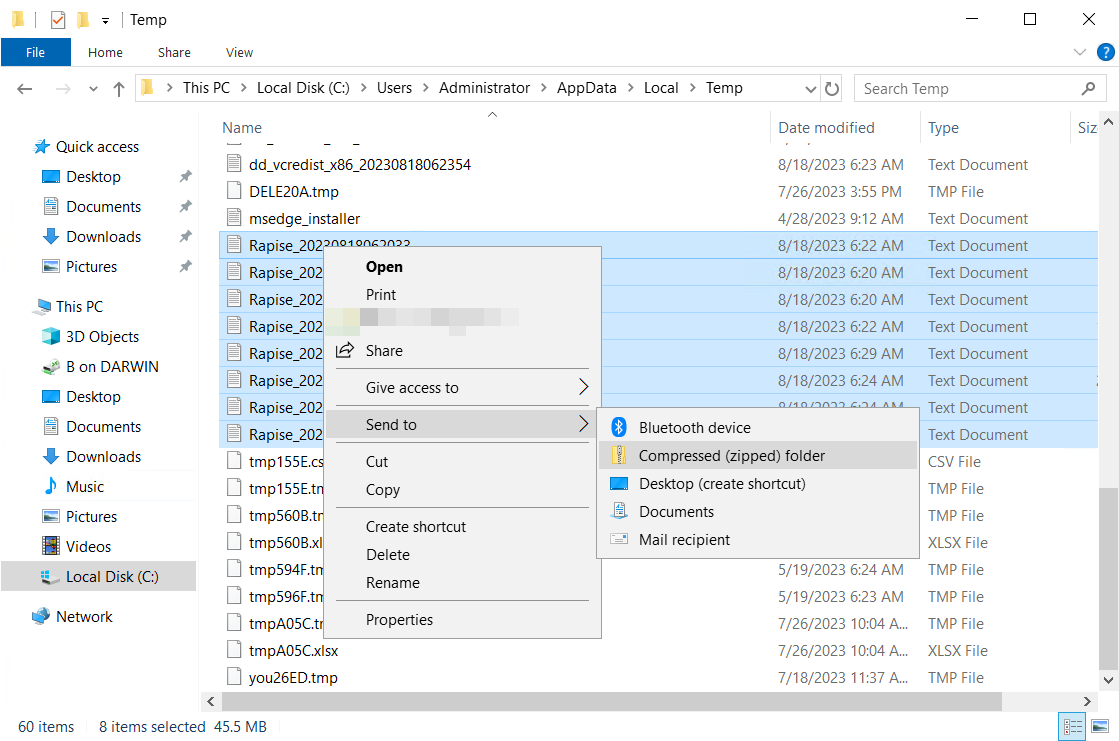
Task: Click This PC in the address bar
Action: (x=206, y=88)
